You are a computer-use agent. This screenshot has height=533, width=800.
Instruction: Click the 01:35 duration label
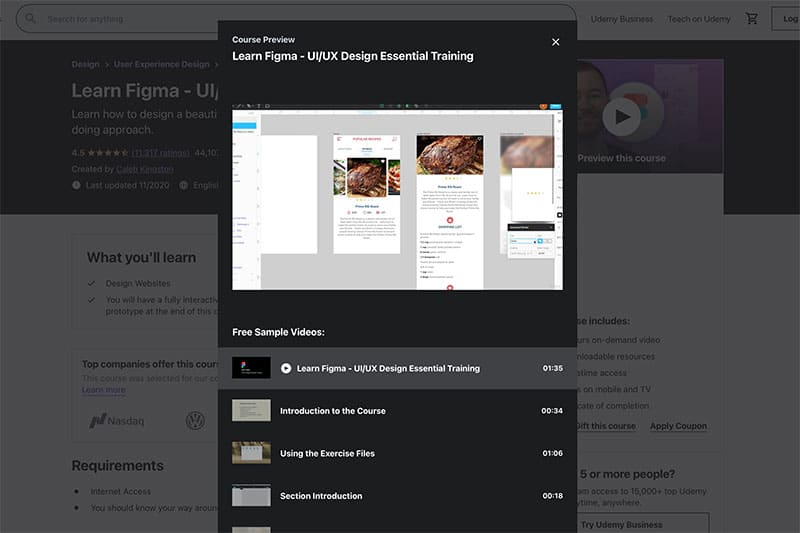tap(553, 368)
